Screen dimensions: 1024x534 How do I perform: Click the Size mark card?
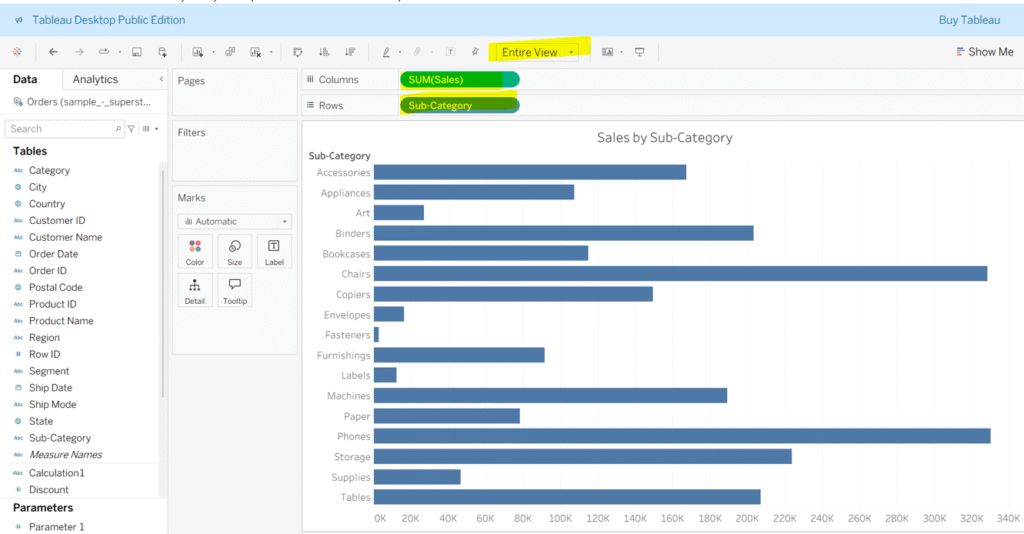tap(235, 252)
